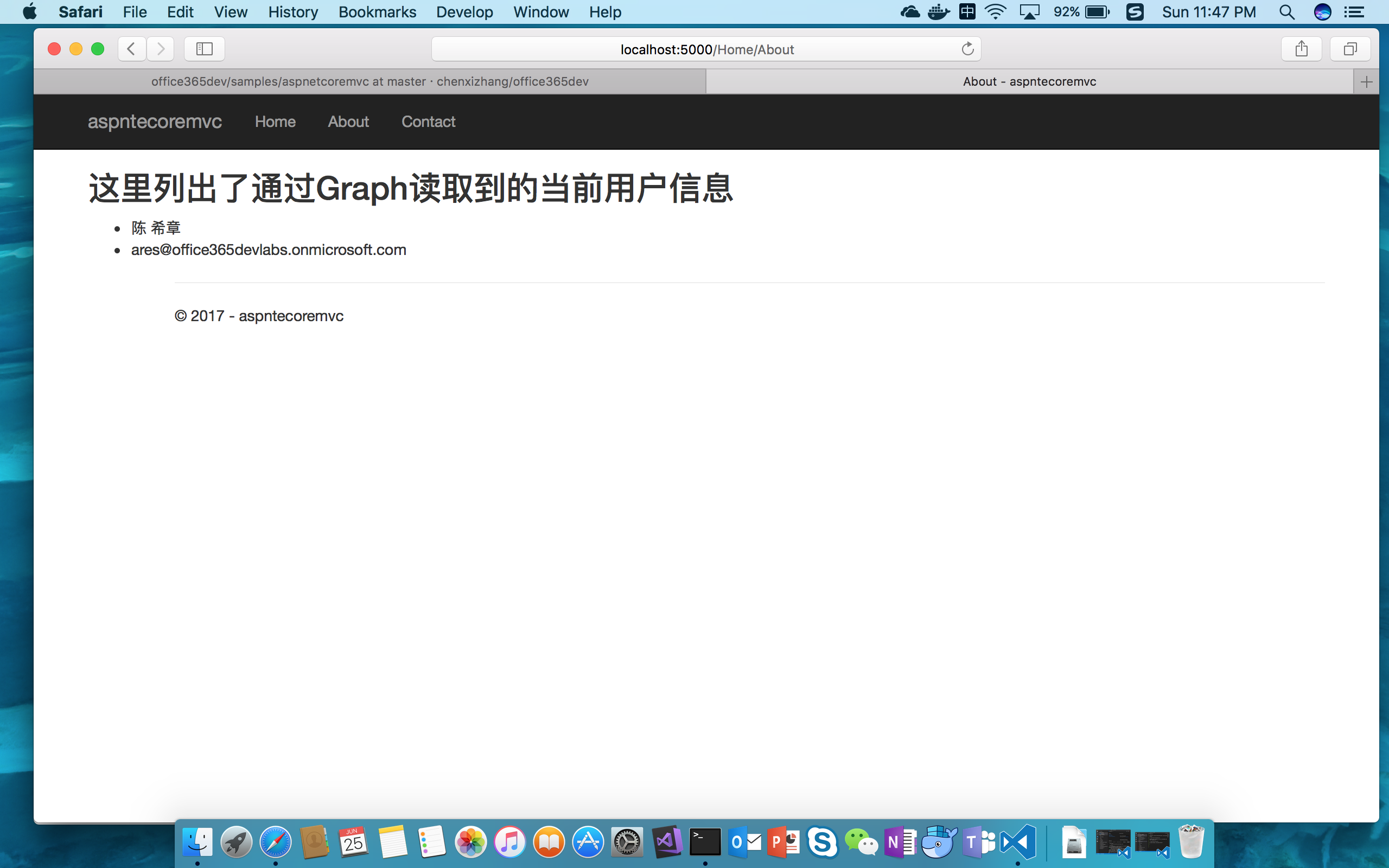
Task: Click the email ares@office365devlabs.onmicrosoft.com
Action: point(269,250)
